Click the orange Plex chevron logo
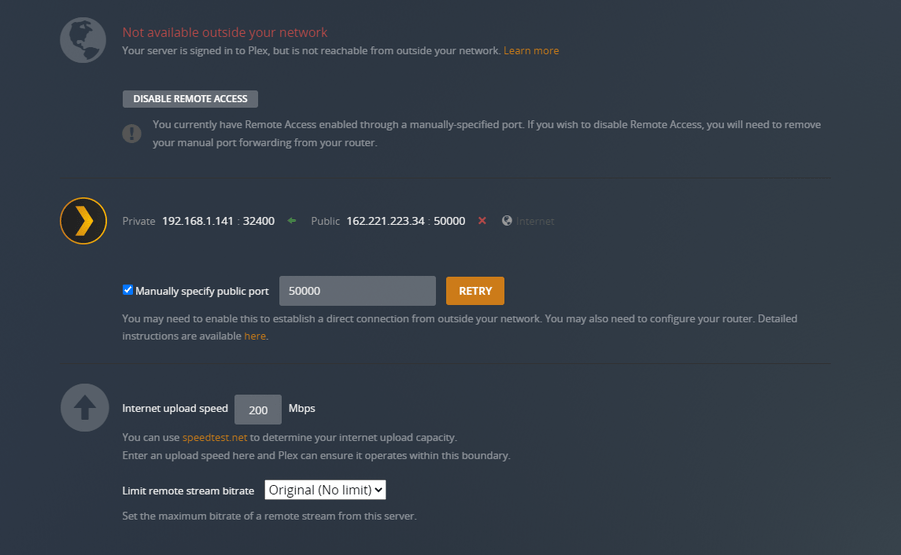This screenshot has width=901, height=555. pyautogui.click(x=84, y=221)
